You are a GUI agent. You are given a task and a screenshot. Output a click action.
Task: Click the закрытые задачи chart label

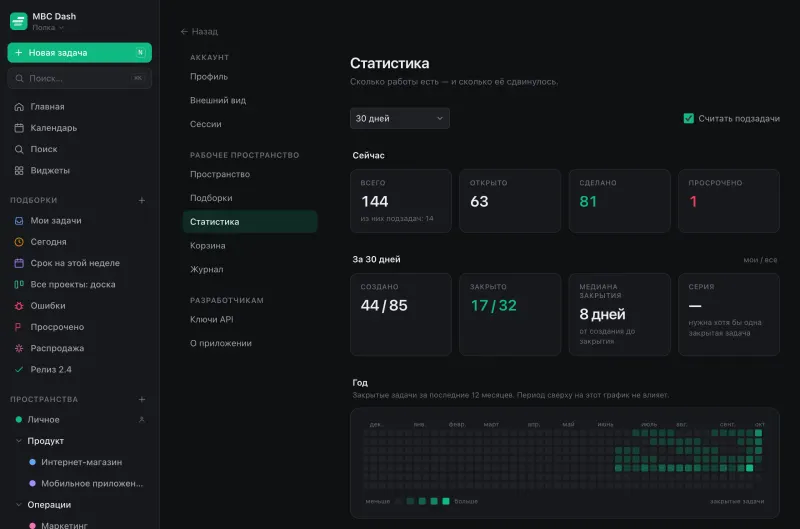tap(737, 501)
